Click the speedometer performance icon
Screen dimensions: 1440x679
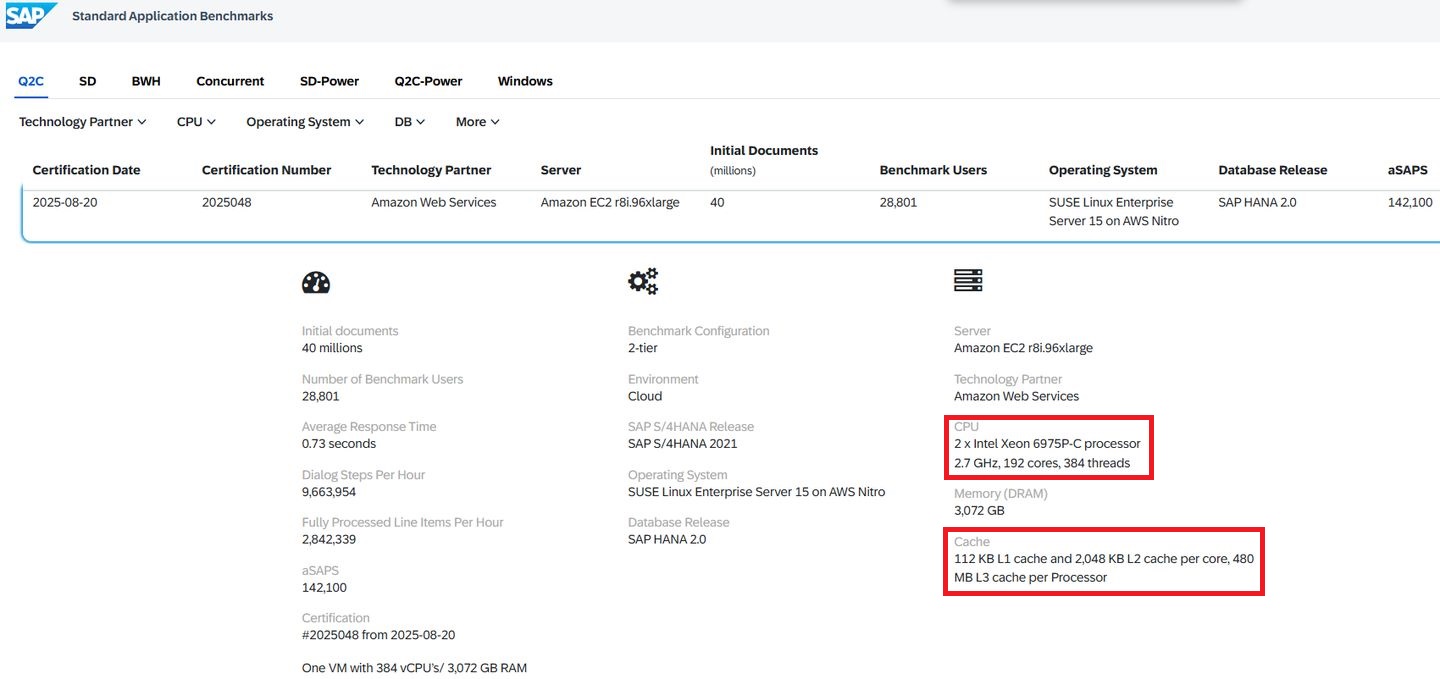316,283
